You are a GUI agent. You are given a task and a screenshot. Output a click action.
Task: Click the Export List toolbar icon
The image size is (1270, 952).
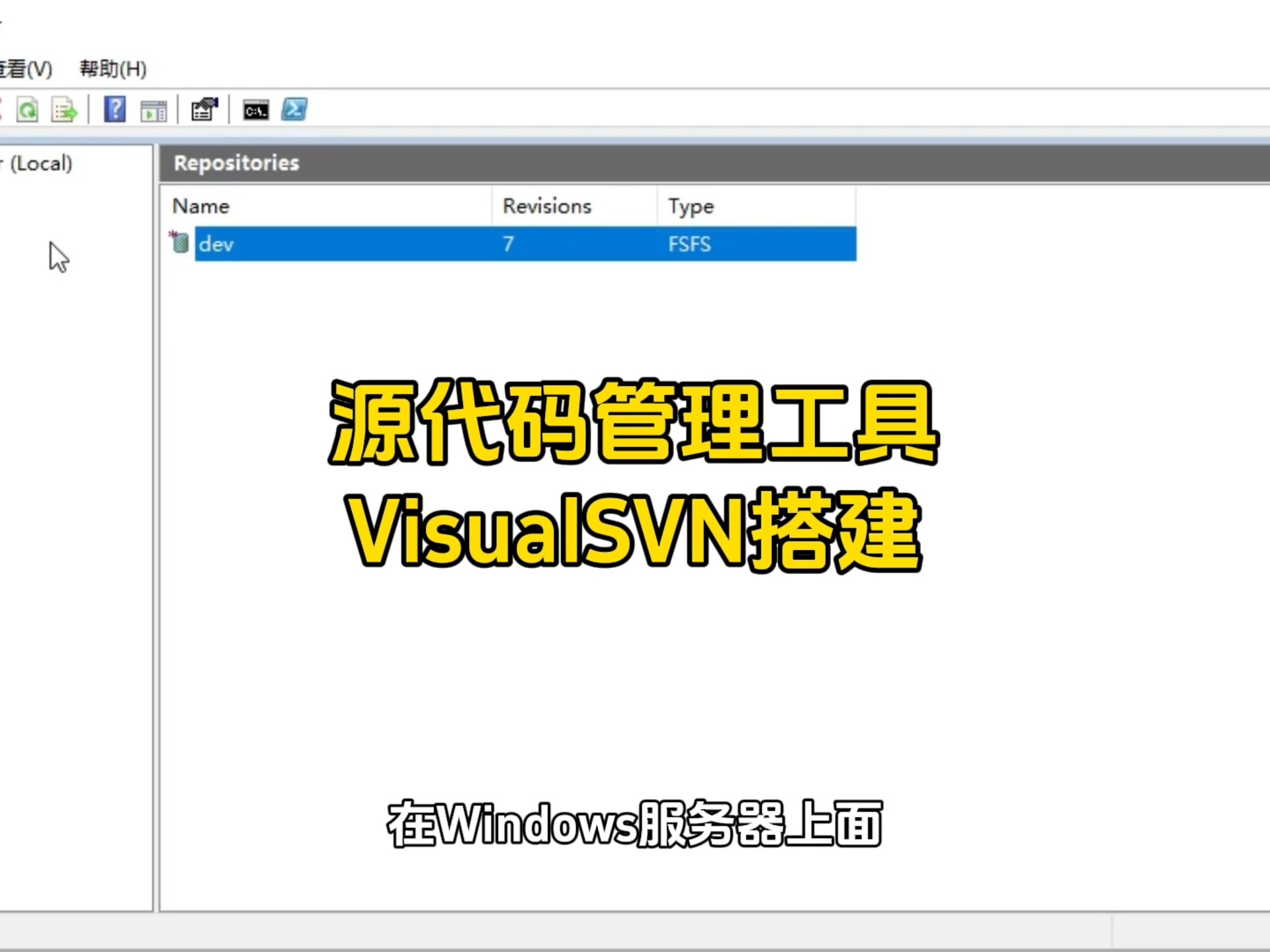[64, 110]
